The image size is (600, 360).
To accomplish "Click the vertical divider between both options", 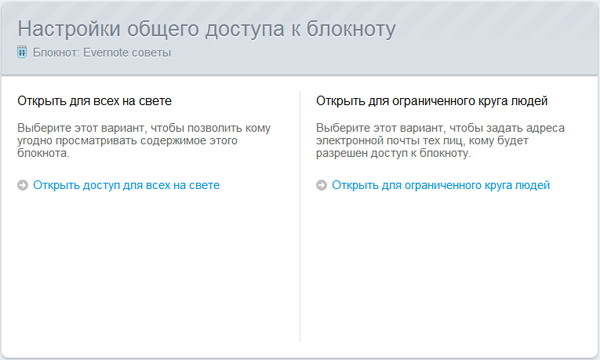I will (300, 216).
